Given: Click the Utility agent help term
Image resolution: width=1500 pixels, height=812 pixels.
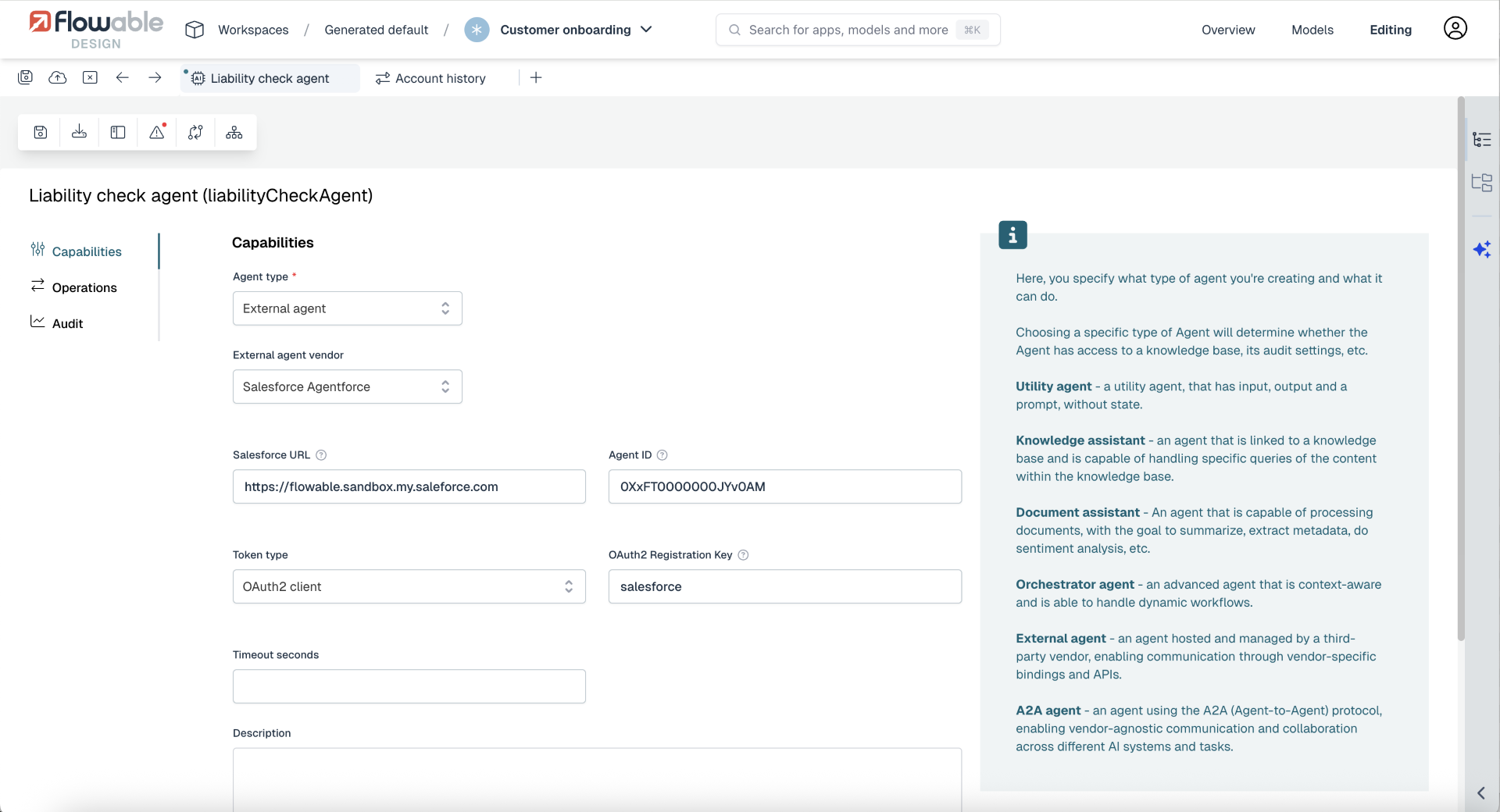Looking at the screenshot, I should [x=1053, y=386].
